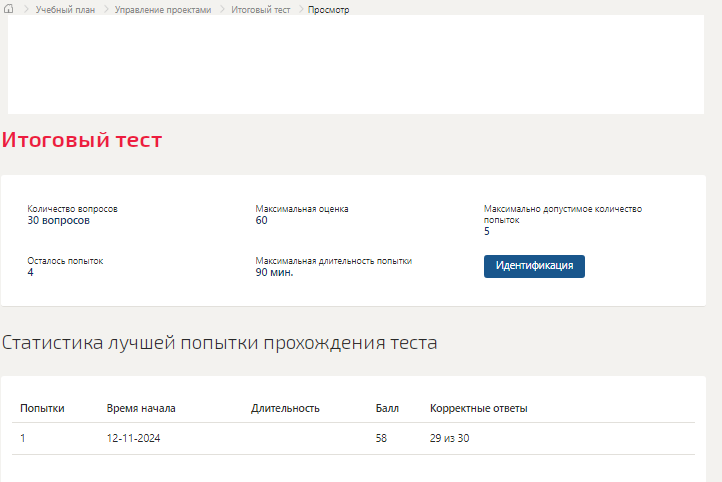722x482 pixels.
Task: Click the home icon in the breadcrumb
Action: point(9,9)
